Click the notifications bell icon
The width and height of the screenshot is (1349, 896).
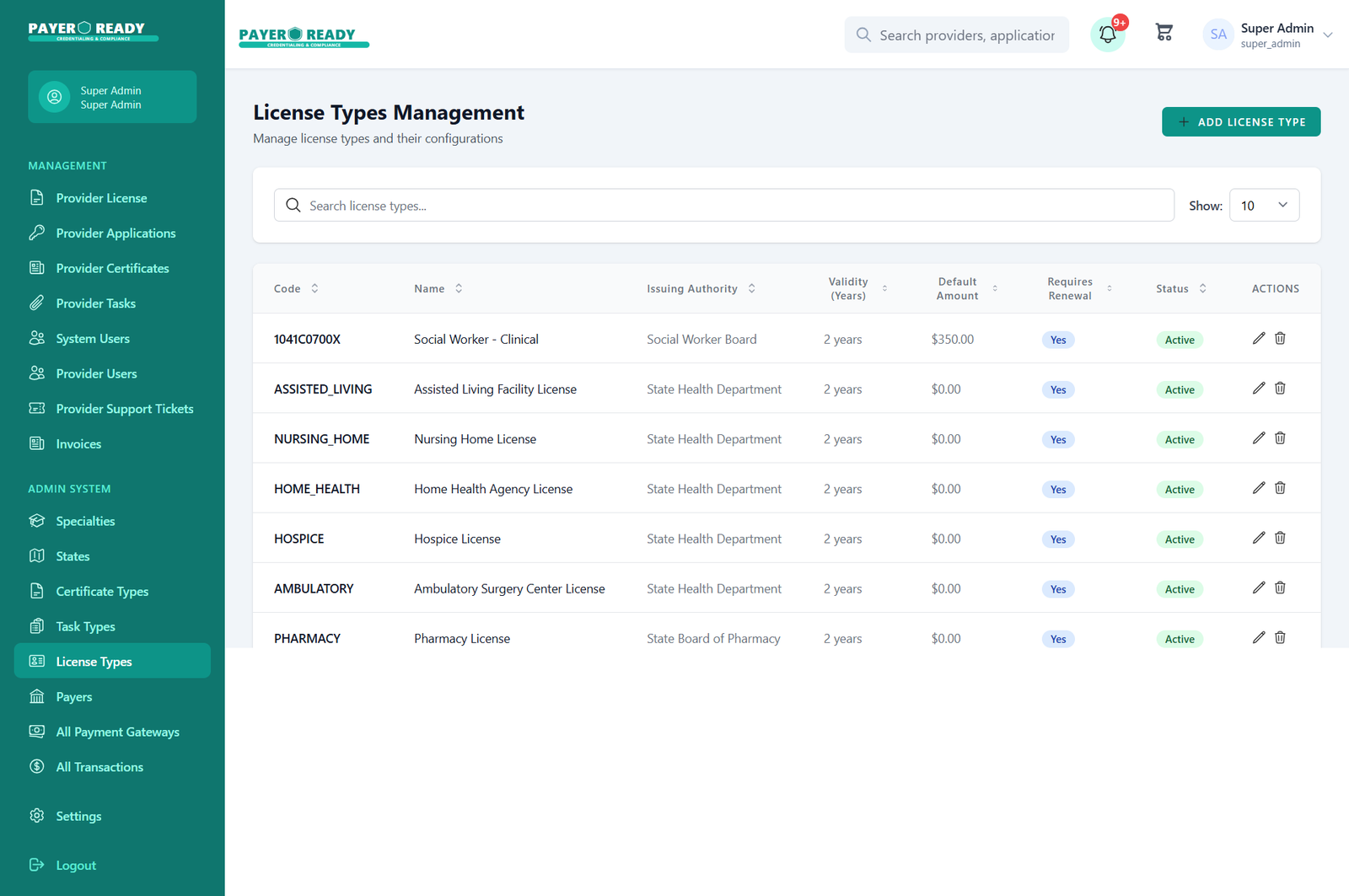coord(1107,35)
